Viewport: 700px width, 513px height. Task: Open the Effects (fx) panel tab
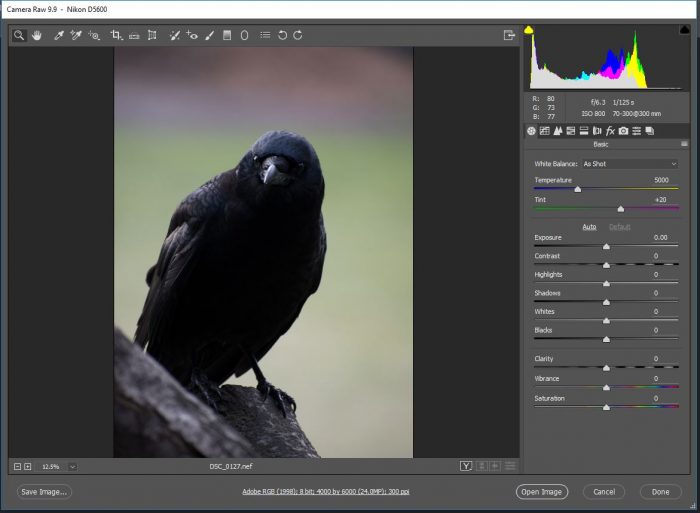click(610, 131)
